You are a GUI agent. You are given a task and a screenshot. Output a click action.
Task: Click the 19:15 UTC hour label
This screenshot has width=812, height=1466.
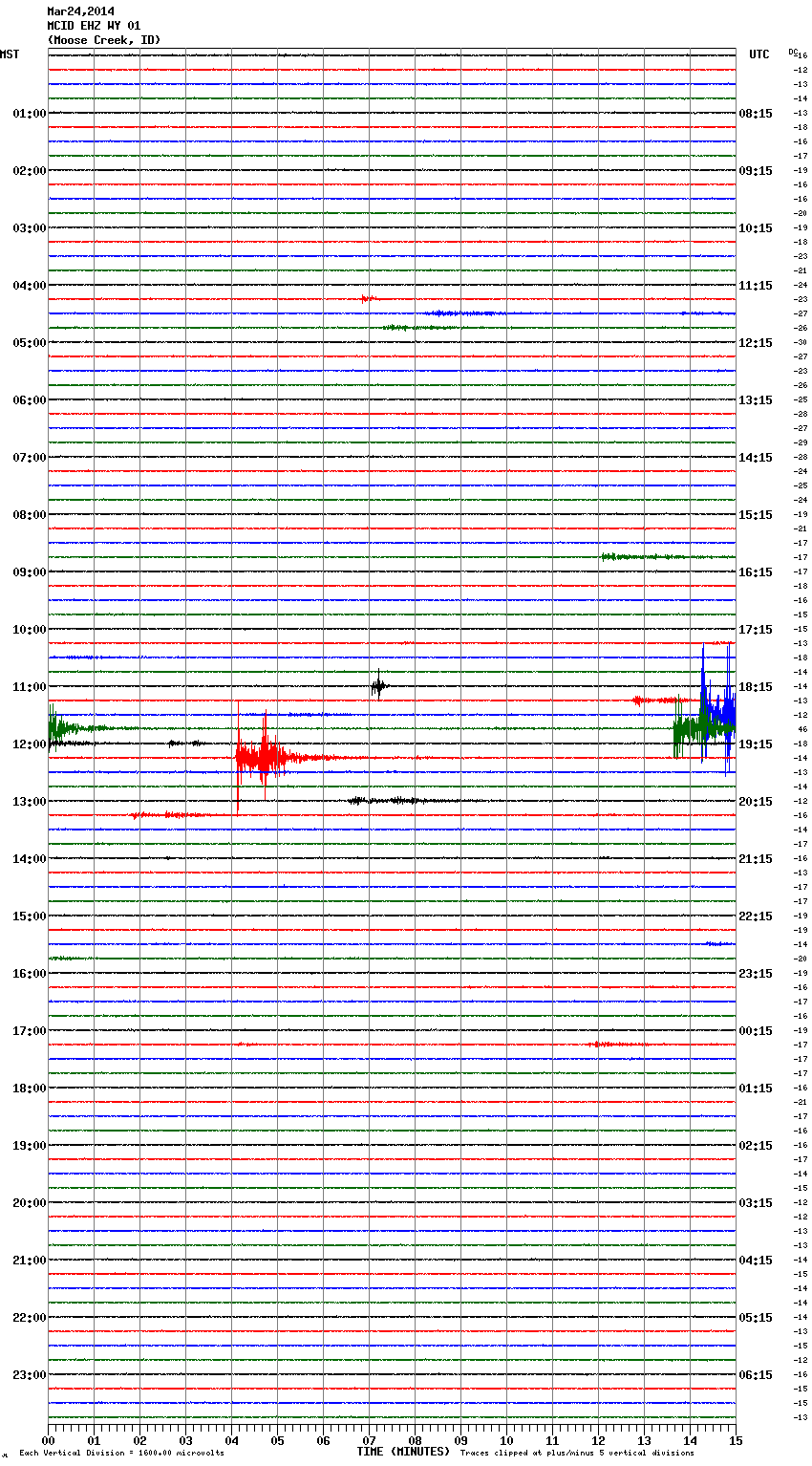click(x=755, y=744)
